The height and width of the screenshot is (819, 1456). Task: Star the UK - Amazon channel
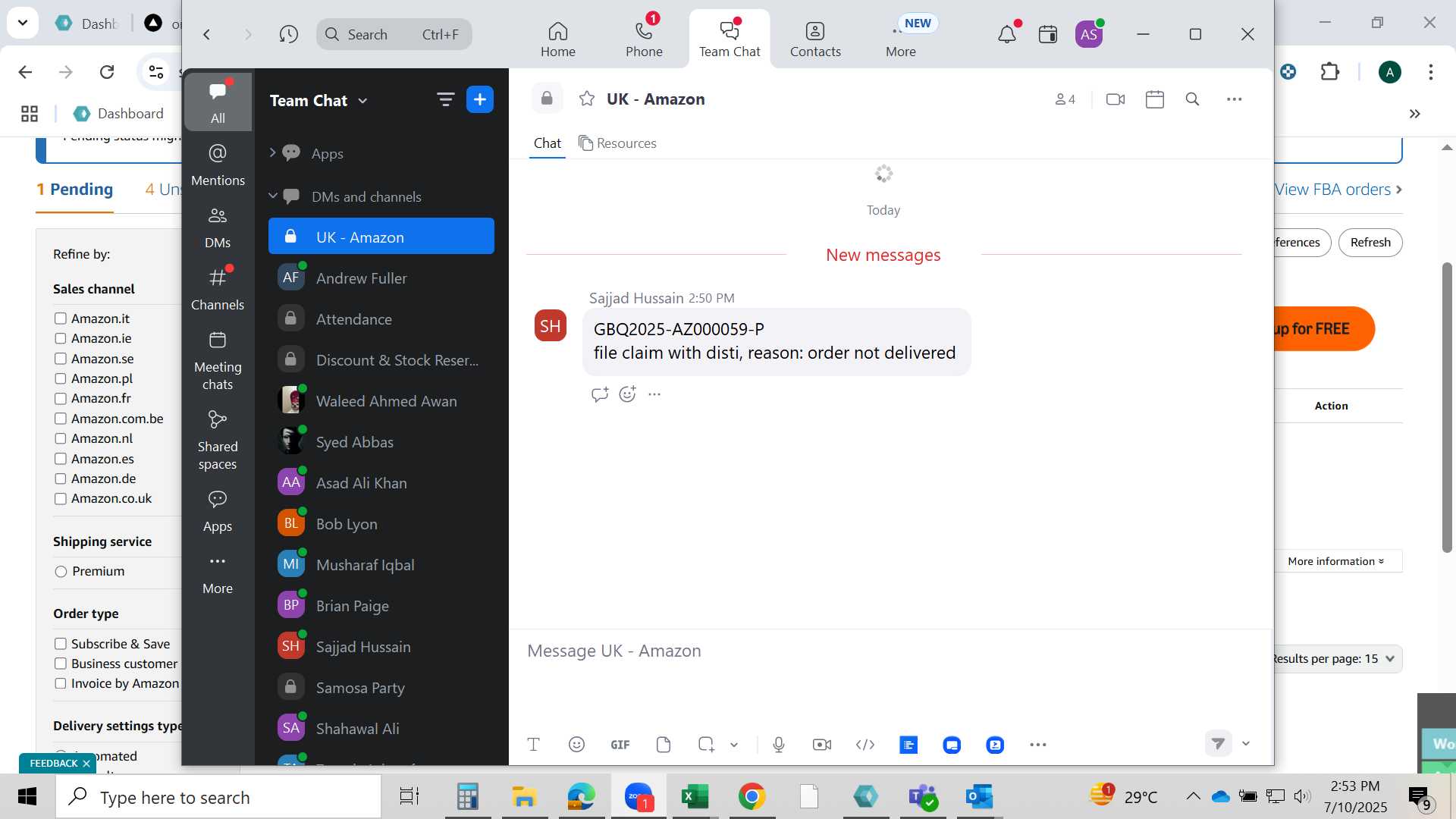587,99
